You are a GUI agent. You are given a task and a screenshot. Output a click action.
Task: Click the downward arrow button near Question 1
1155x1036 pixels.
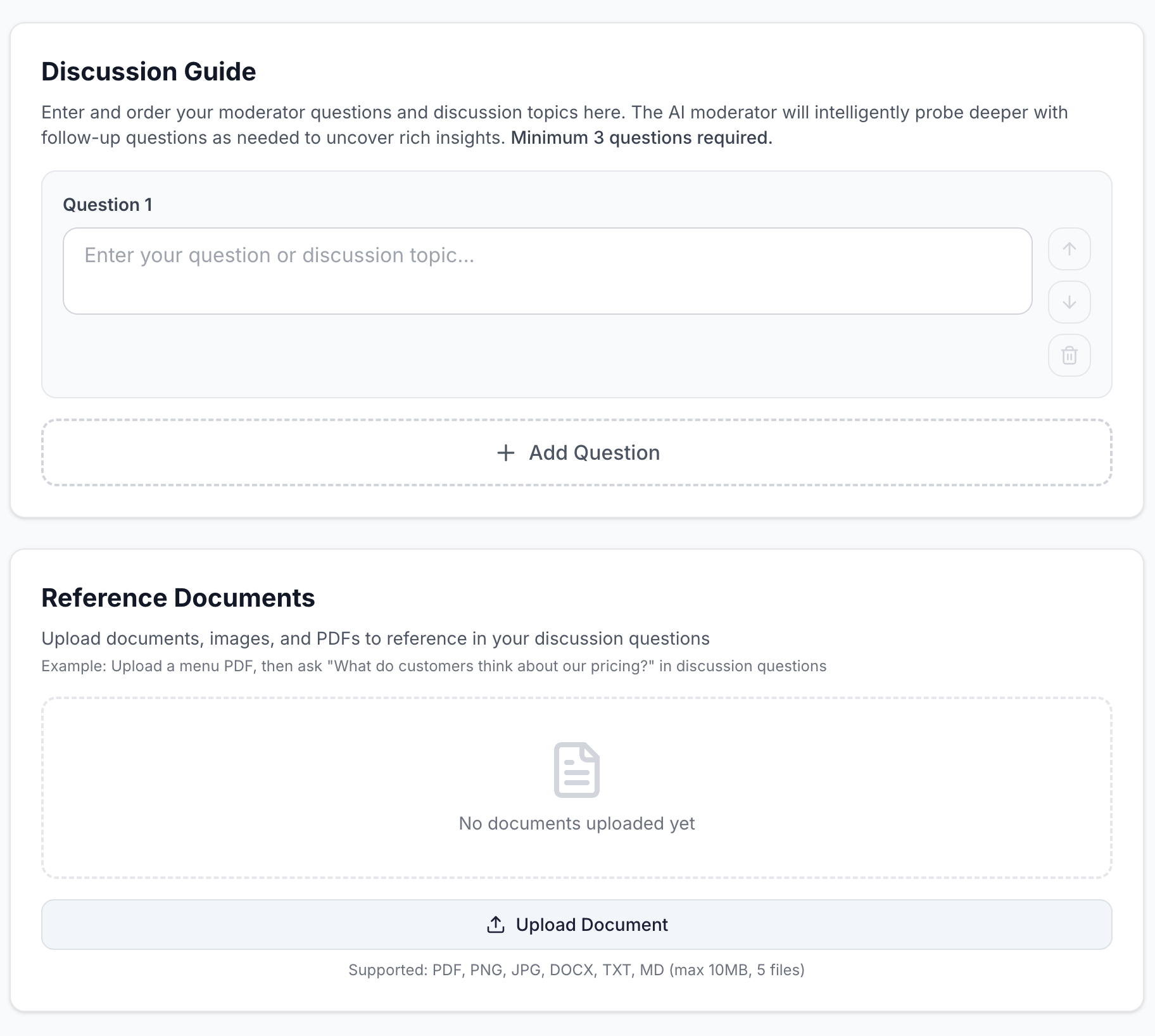pos(1069,303)
